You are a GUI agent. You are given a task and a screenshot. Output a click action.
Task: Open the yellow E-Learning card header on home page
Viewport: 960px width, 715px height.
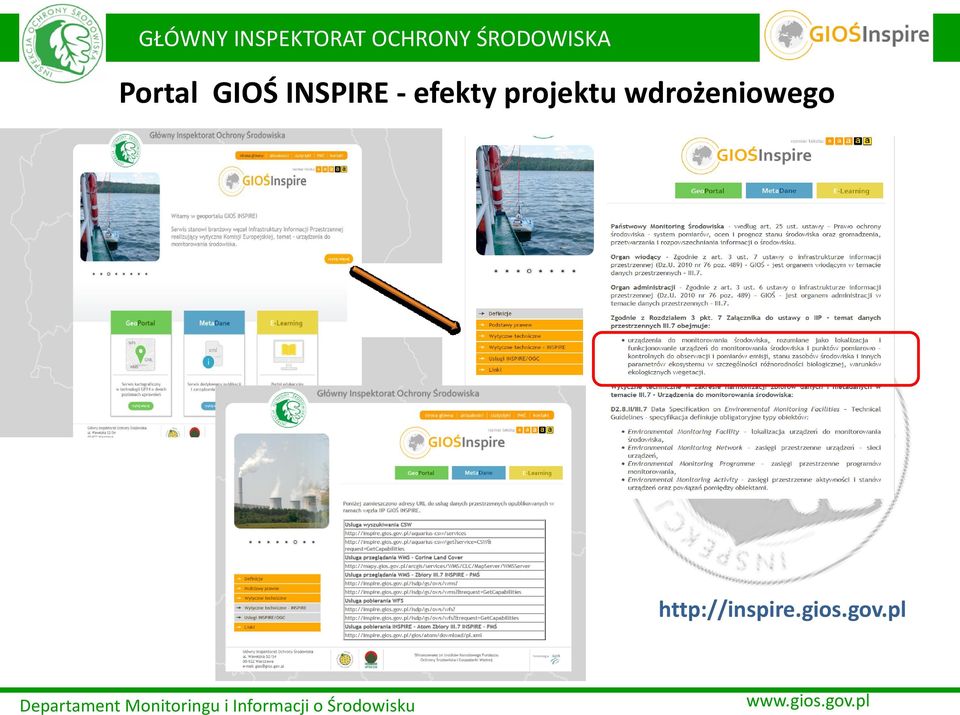click(x=288, y=323)
